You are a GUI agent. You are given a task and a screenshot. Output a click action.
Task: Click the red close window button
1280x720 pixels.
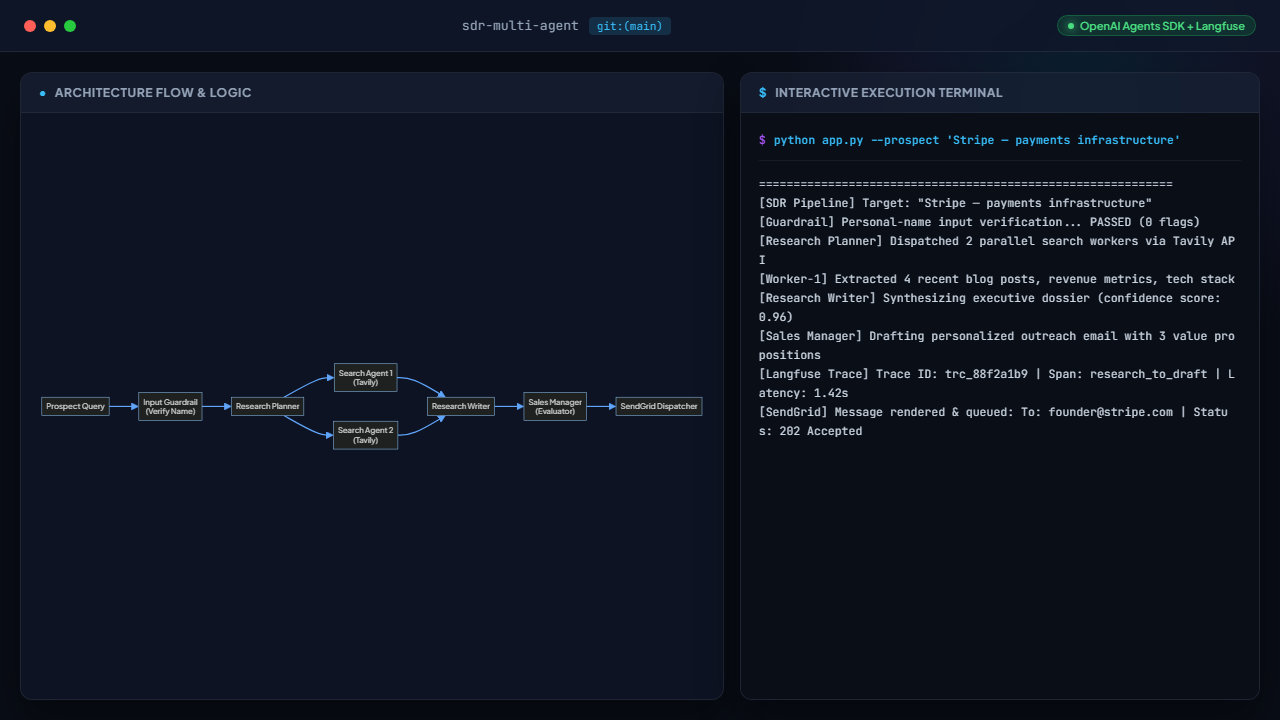[x=30, y=26]
